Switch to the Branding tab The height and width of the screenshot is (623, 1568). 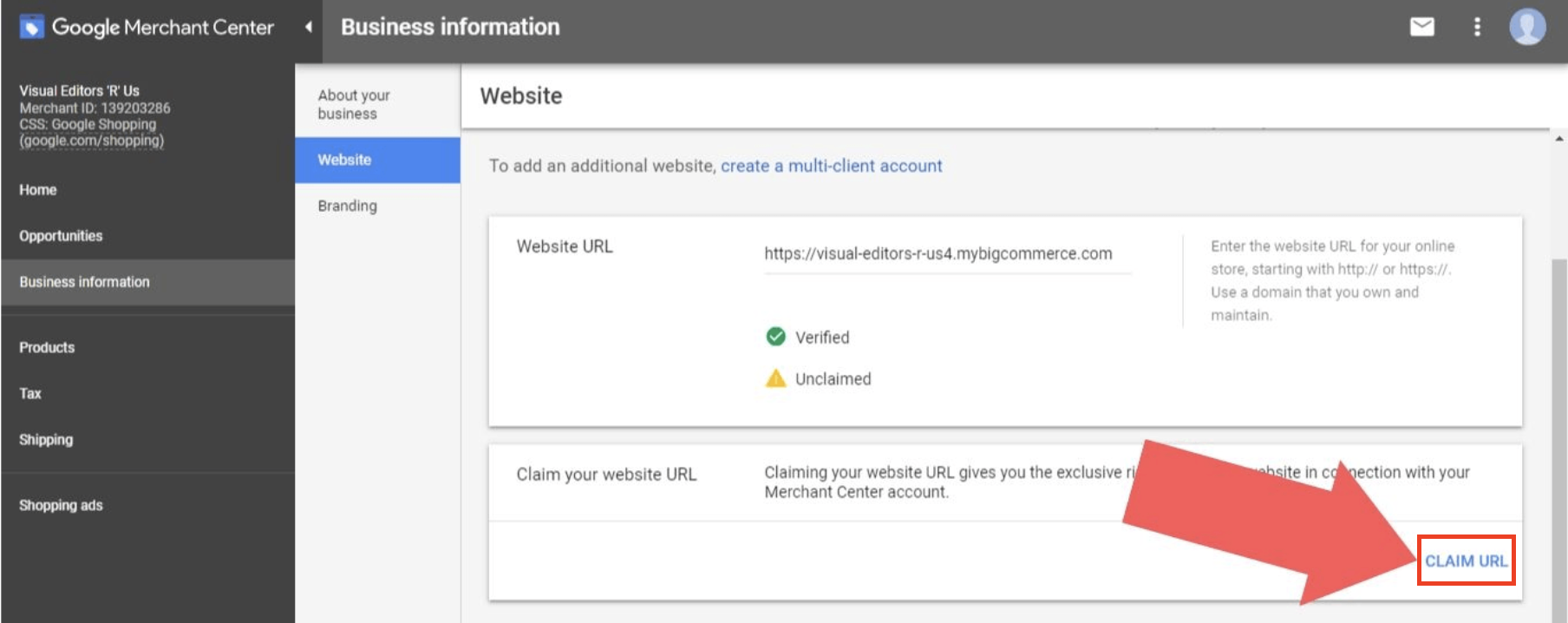click(x=347, y=206)
